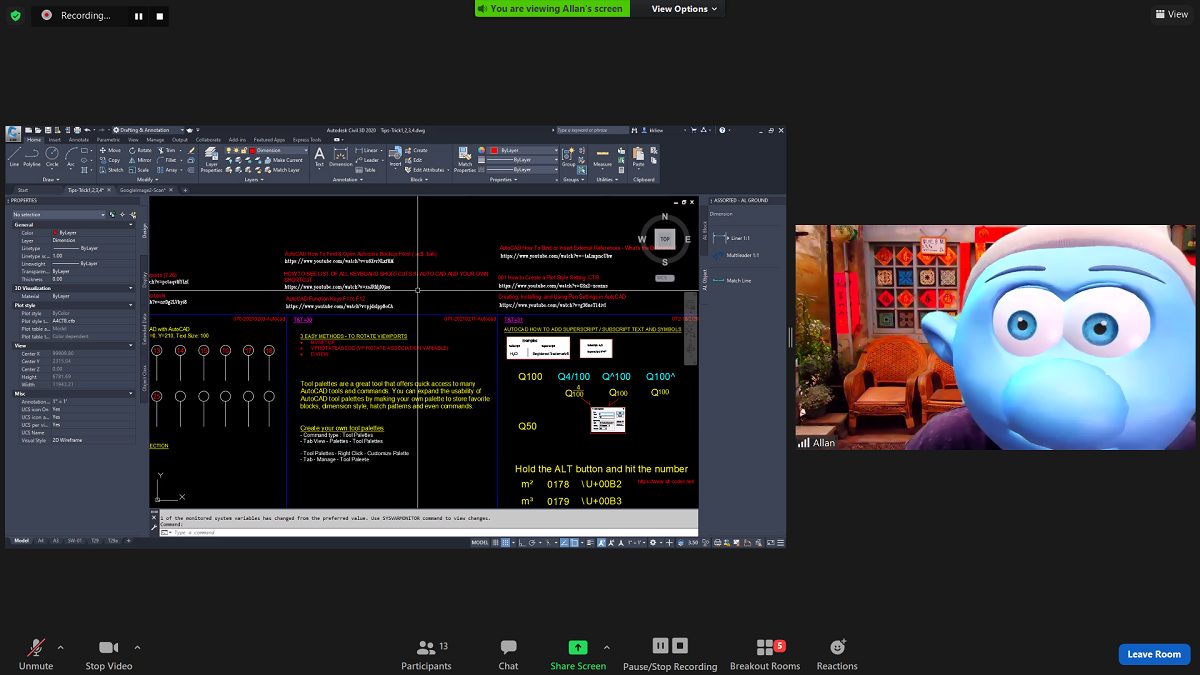Open Zoom Participants panel
This screenshot has height=675, width=1200.
(x=427, y=654)
